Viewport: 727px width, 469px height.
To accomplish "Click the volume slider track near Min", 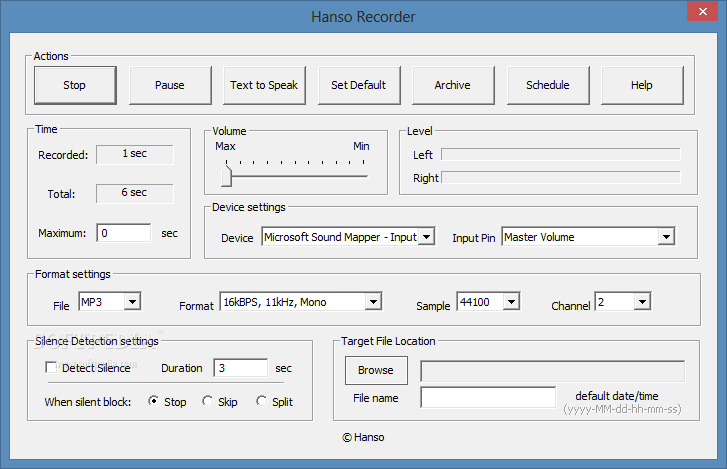I will [x=362, y=176].
